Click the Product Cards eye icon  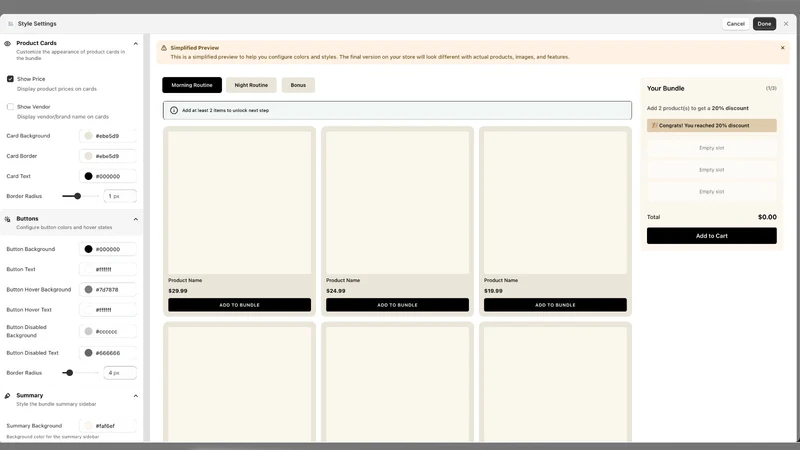tap(8, 43)
